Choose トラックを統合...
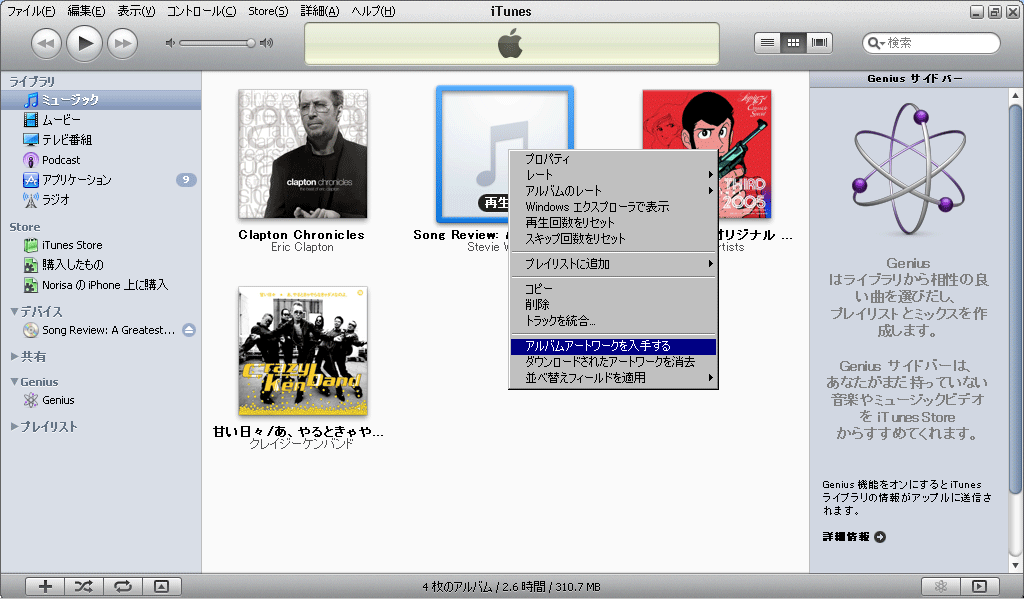 pos(613,321)
